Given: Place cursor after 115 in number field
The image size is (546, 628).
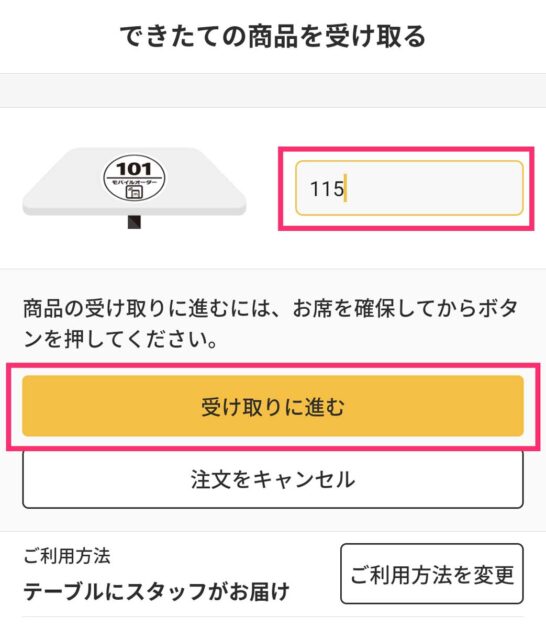Looking at the screenshot, I should (346, 188).
